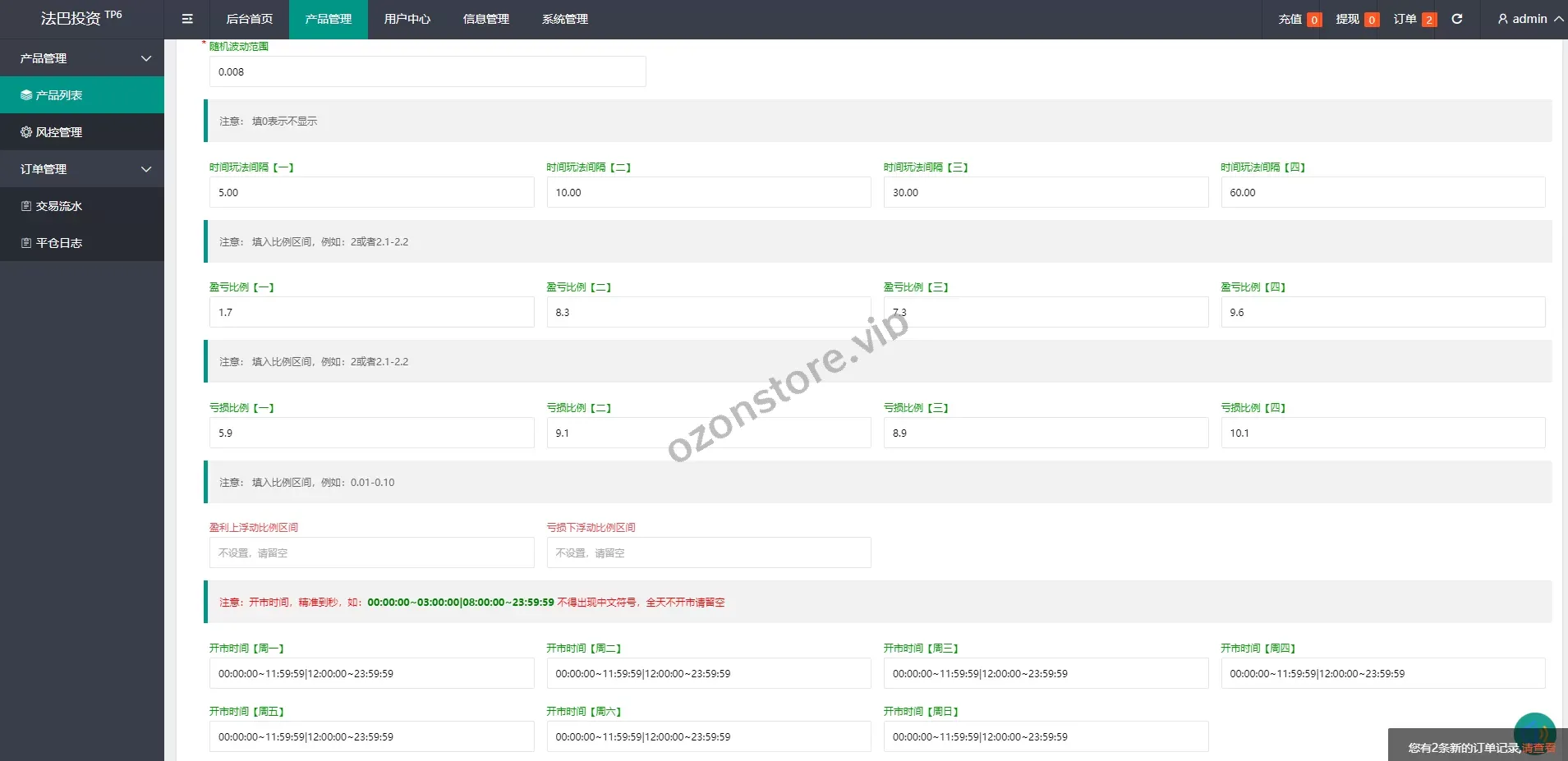
Task: Click the 订单 notification badge
Action: tap(1429, 20)
